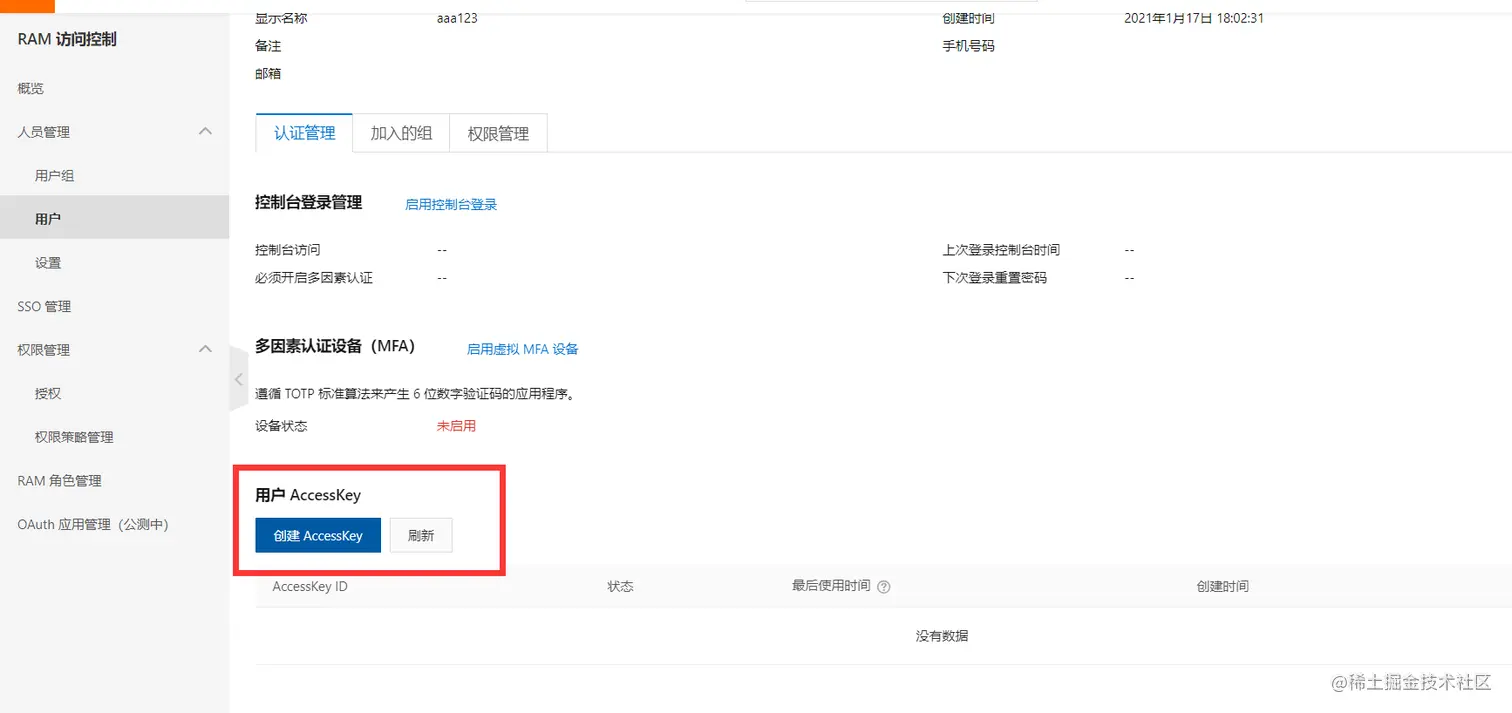Screen dimensions: 1512x713
Task: Click the 未启用 device status text
Action: pyautogui.click(x=456, y=425)
